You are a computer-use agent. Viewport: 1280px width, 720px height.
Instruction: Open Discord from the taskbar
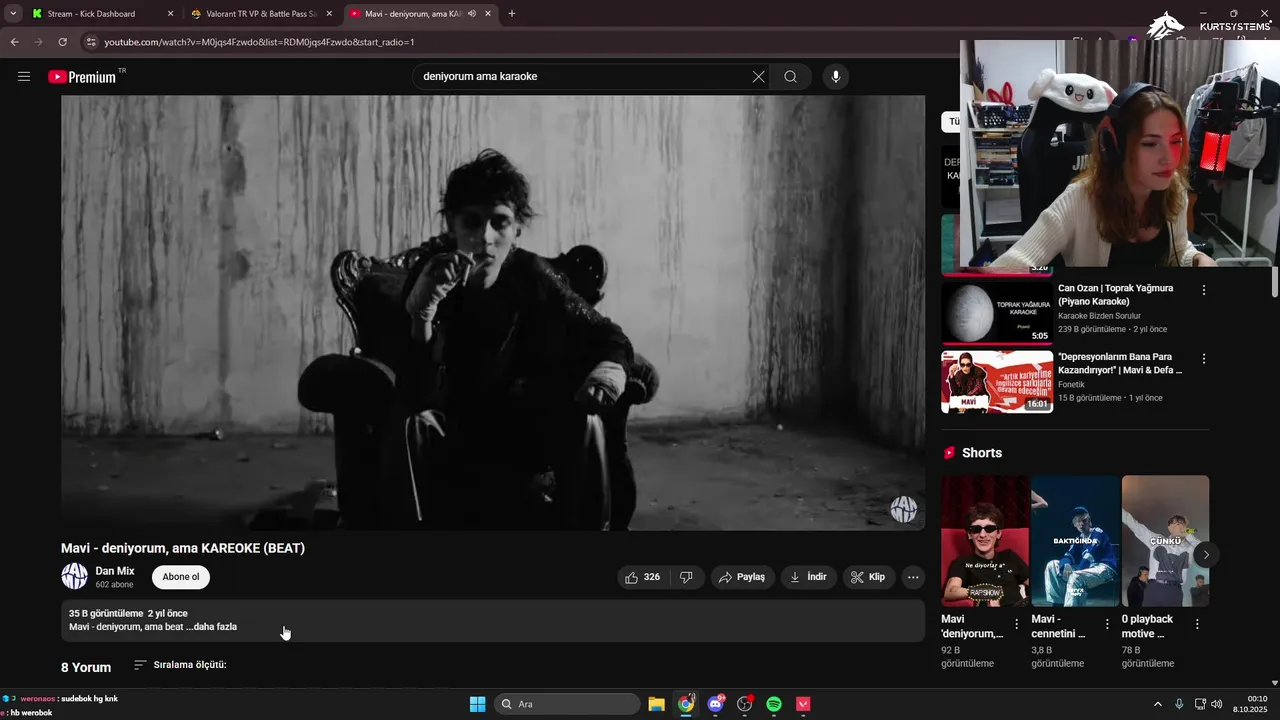715,704
